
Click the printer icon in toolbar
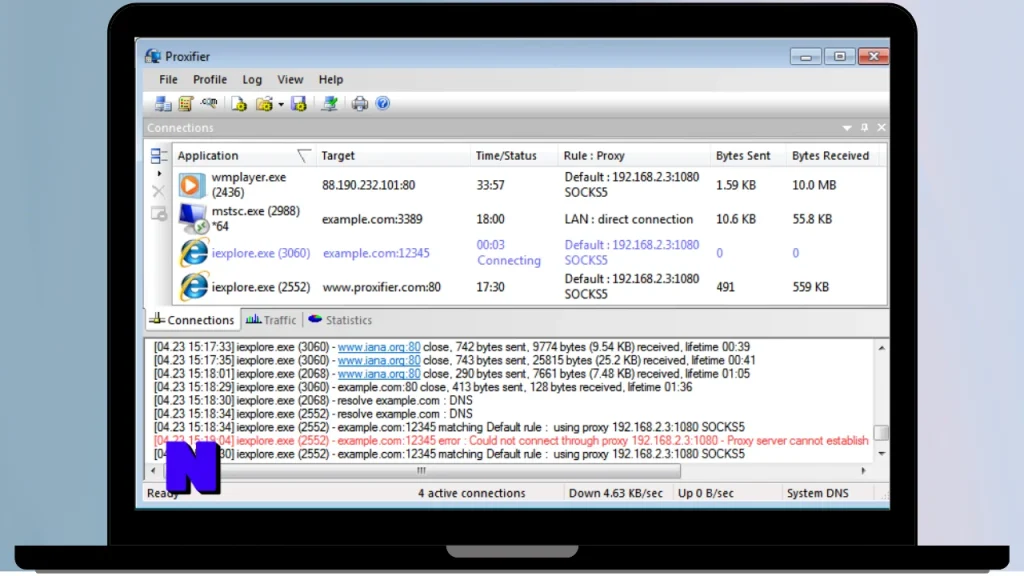tap(359, 104)
